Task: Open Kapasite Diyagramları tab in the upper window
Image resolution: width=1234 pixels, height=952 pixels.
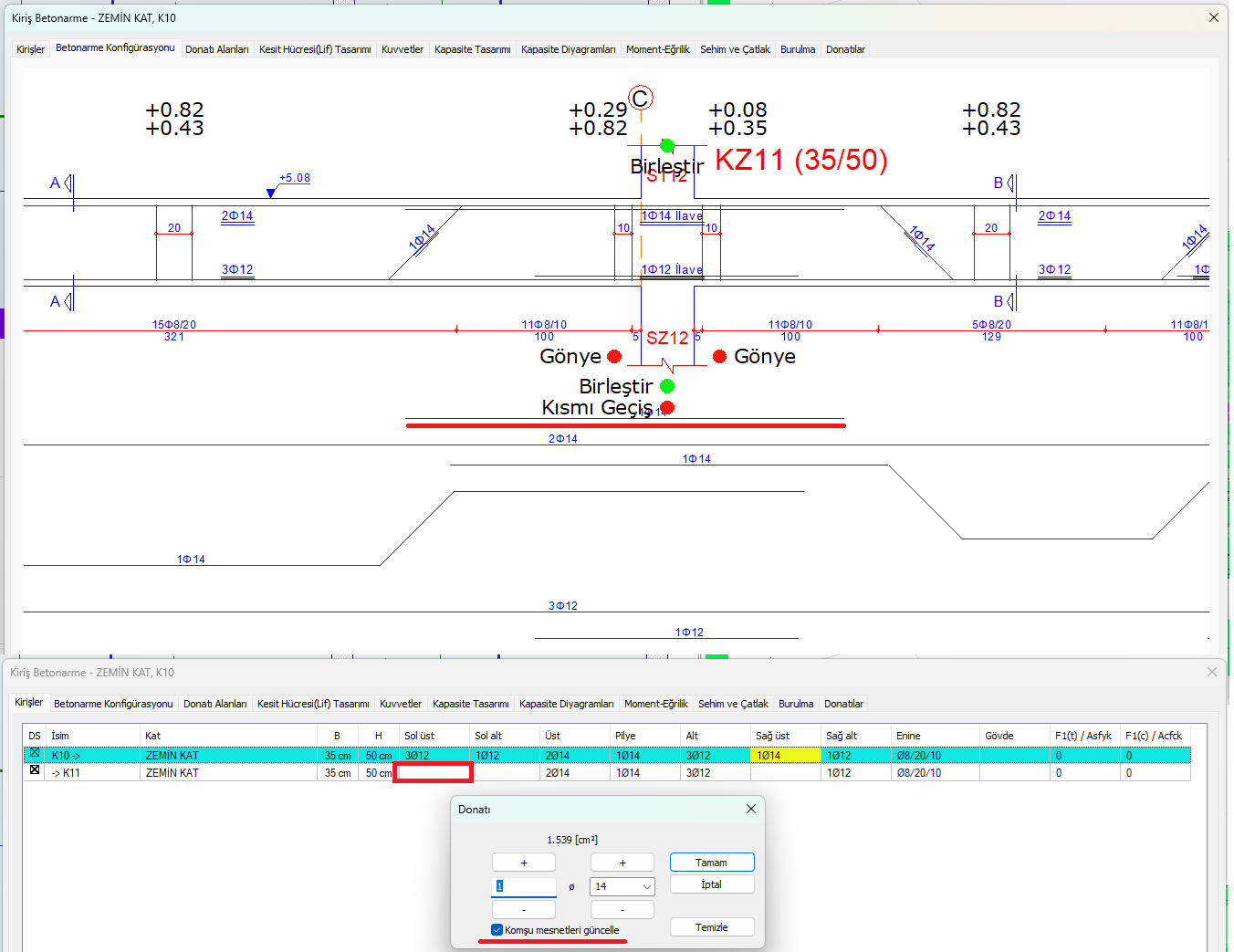Action: coord(569,49)
